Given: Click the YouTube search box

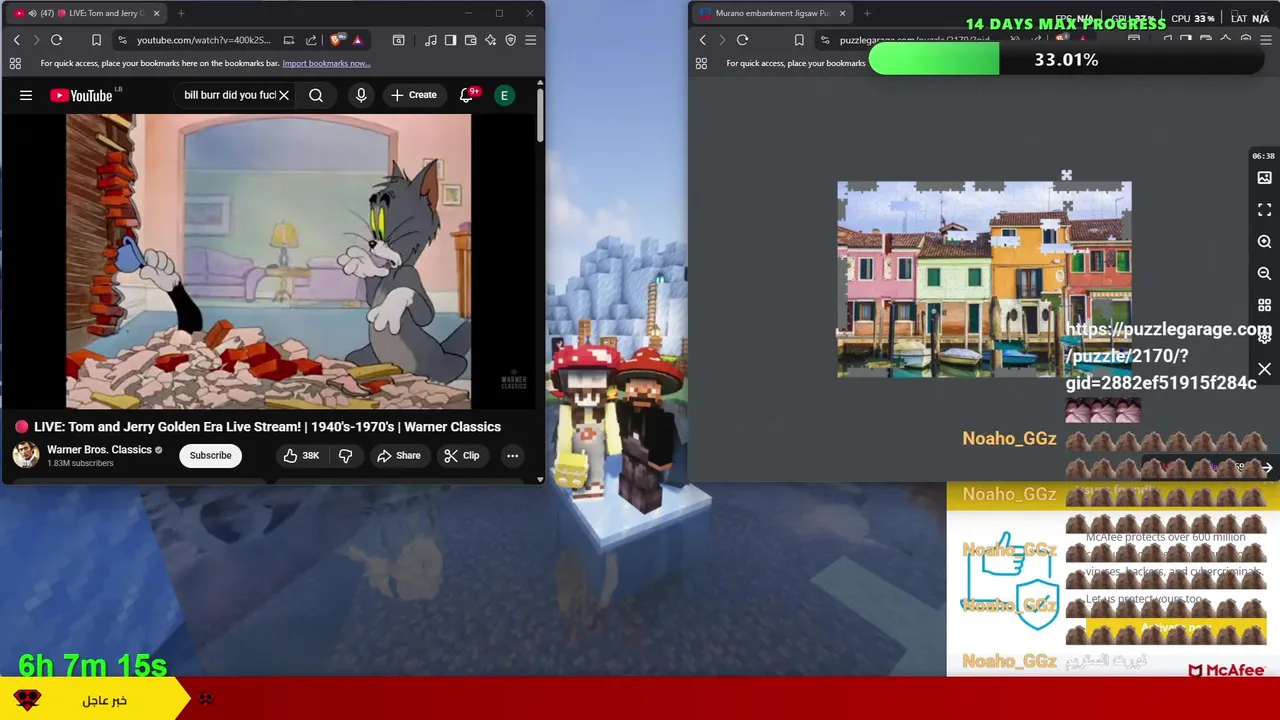Looking at the screenshot, I should (229, 95).
